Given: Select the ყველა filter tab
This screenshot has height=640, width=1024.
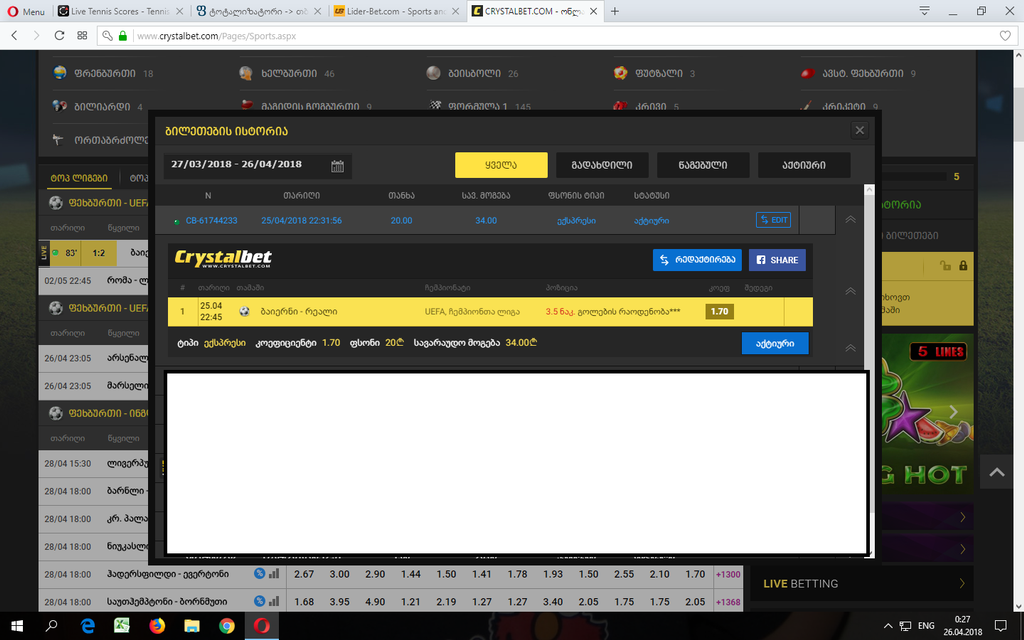Looking at the screenshot, I should pyautogui.click(x=501, y=165).
